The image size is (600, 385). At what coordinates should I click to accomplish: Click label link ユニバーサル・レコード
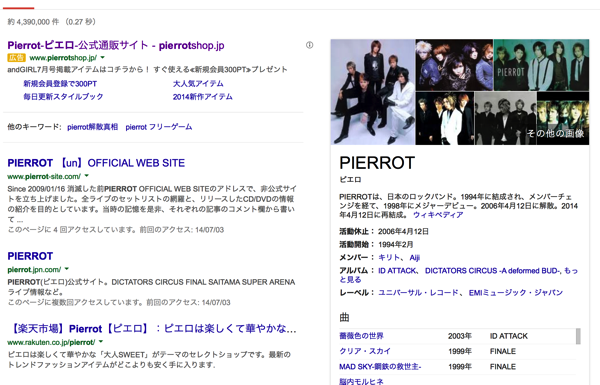[418, 293]
